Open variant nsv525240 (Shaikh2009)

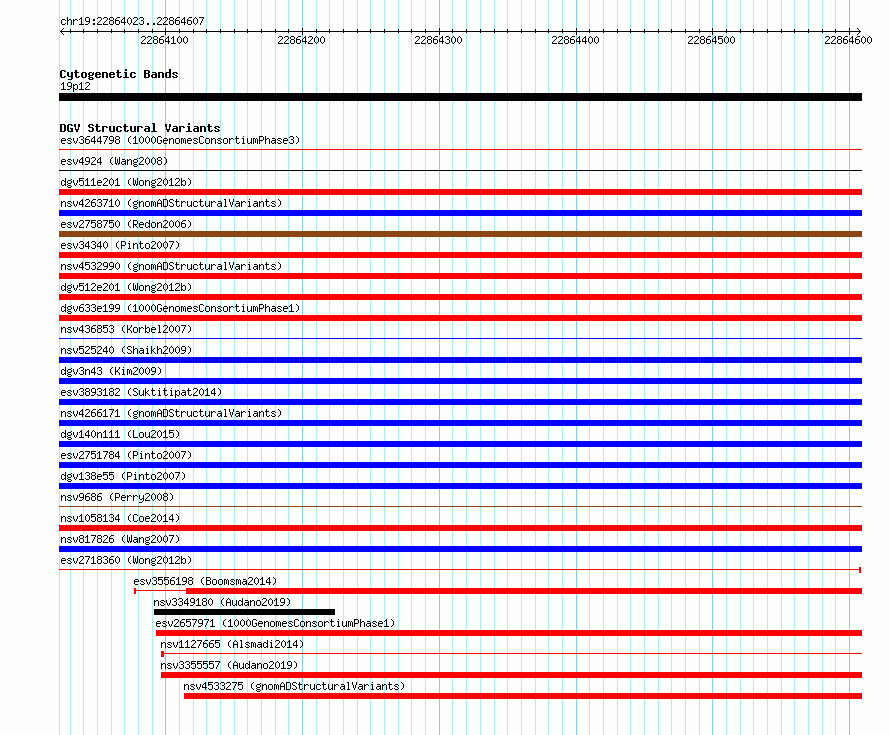(126, 350)
